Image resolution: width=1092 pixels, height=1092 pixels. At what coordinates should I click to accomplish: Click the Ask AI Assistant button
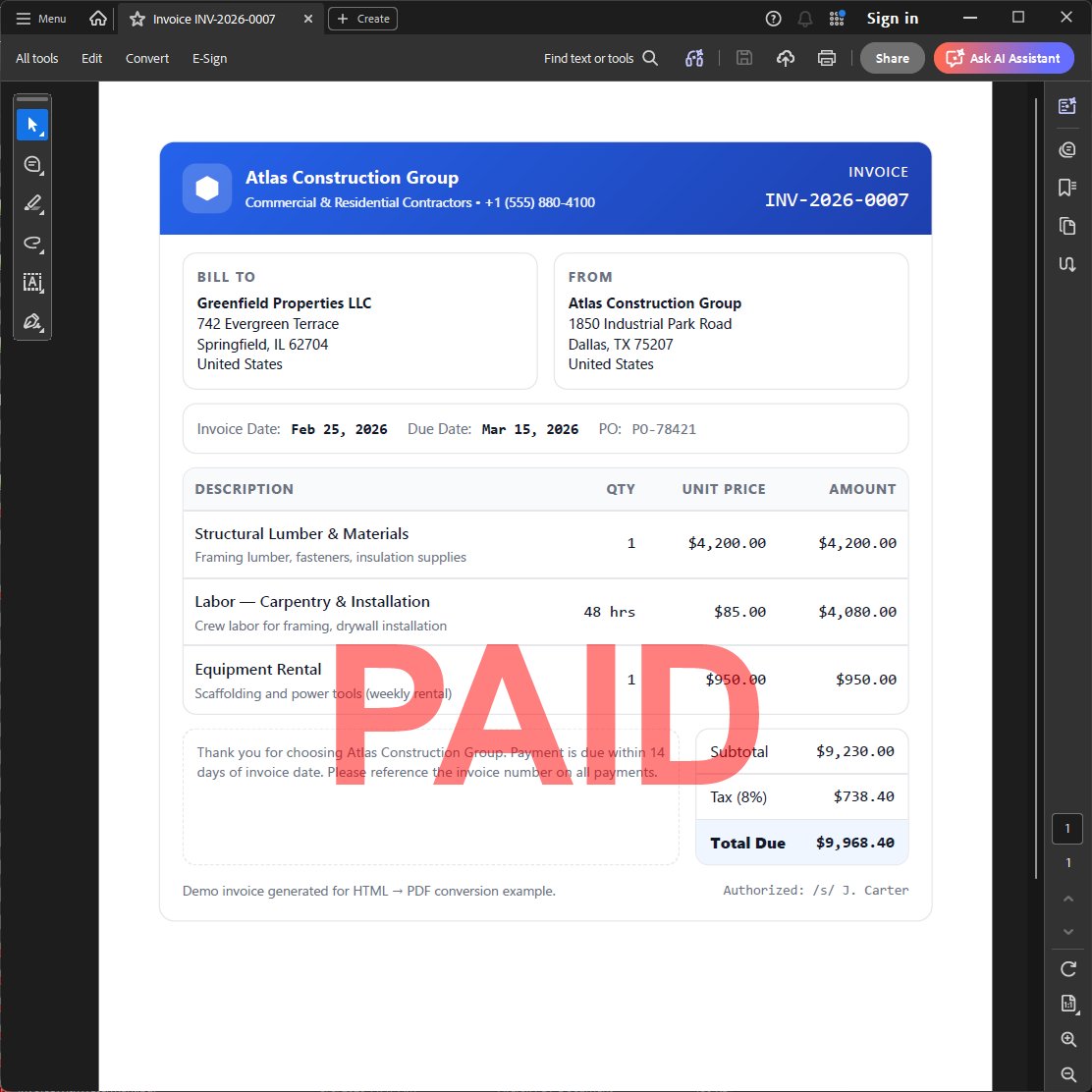(x=1003, y=58)
